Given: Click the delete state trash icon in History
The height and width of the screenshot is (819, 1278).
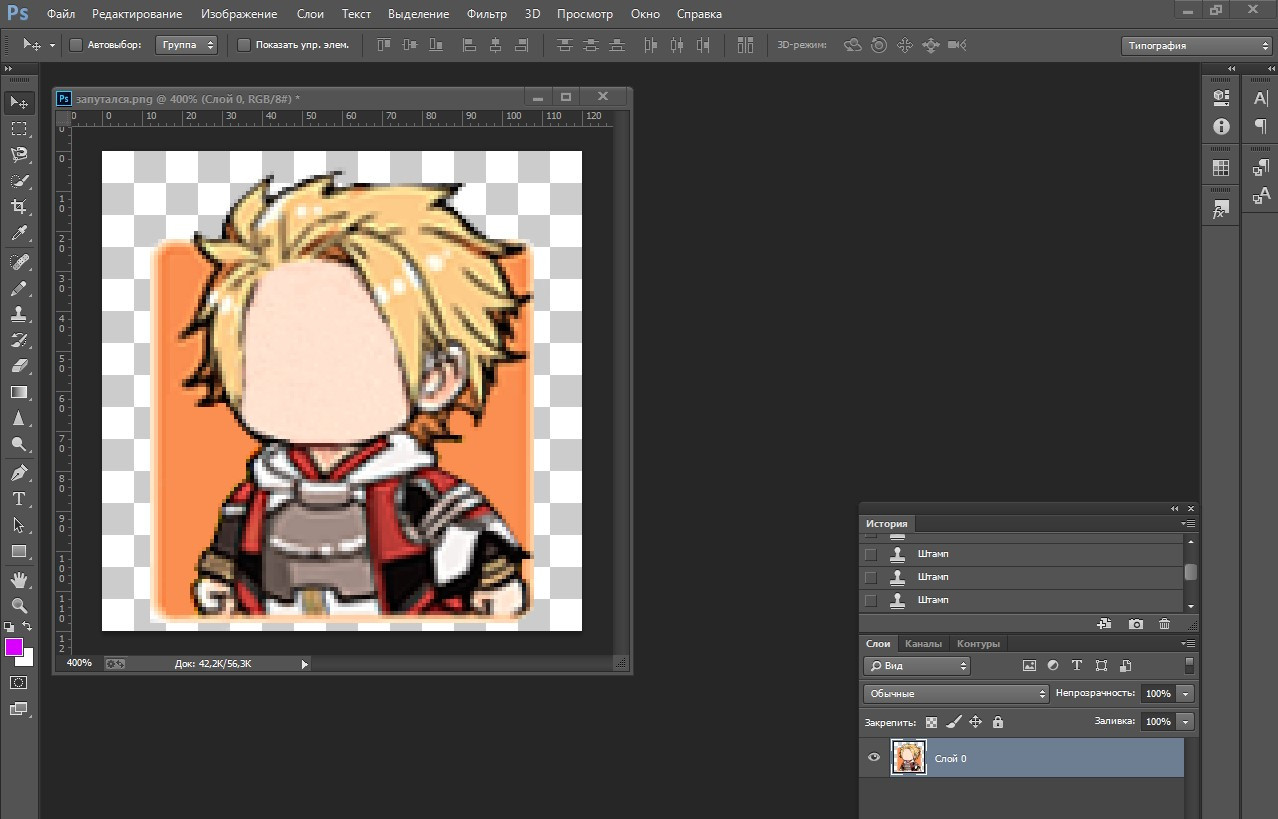Looking at the screenshot, I should coord(1164,624).
